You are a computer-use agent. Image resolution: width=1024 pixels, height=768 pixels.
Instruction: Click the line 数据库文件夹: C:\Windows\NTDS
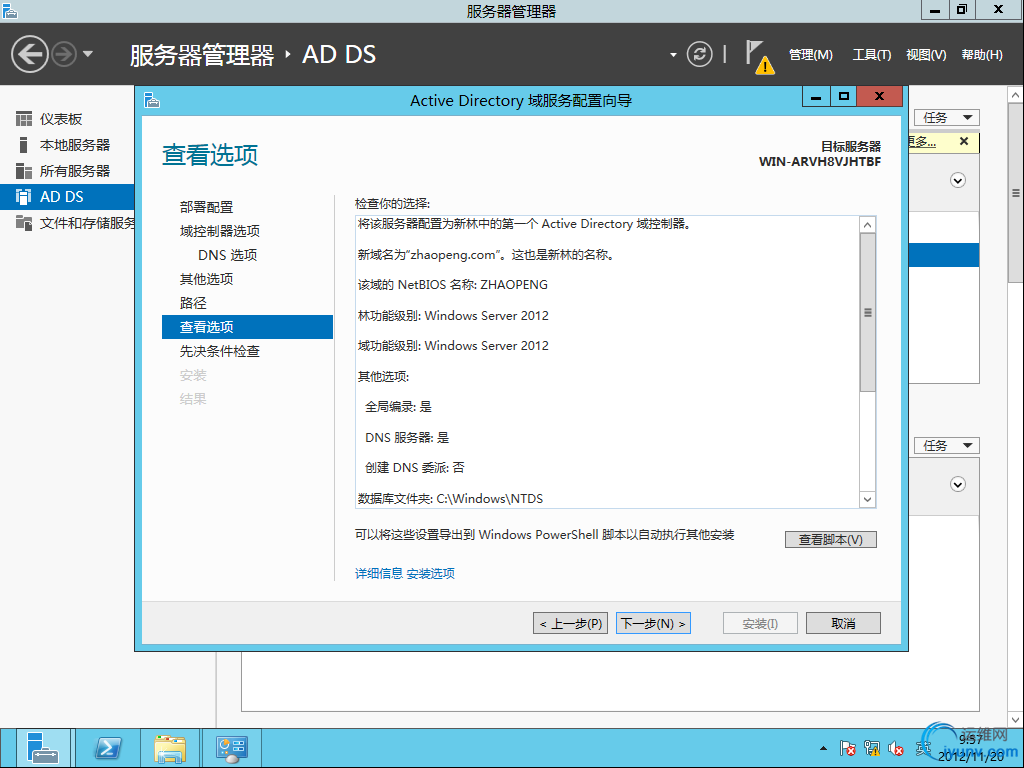pos(451,498)
